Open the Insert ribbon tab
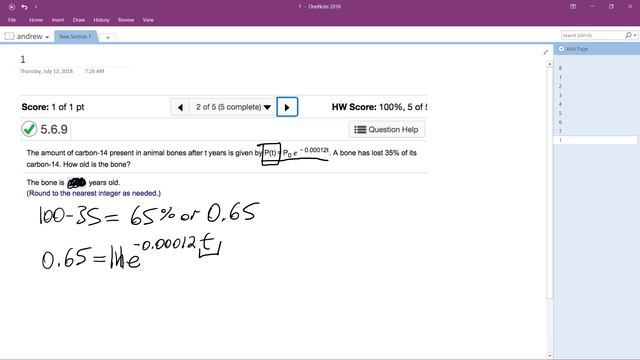 58,20
